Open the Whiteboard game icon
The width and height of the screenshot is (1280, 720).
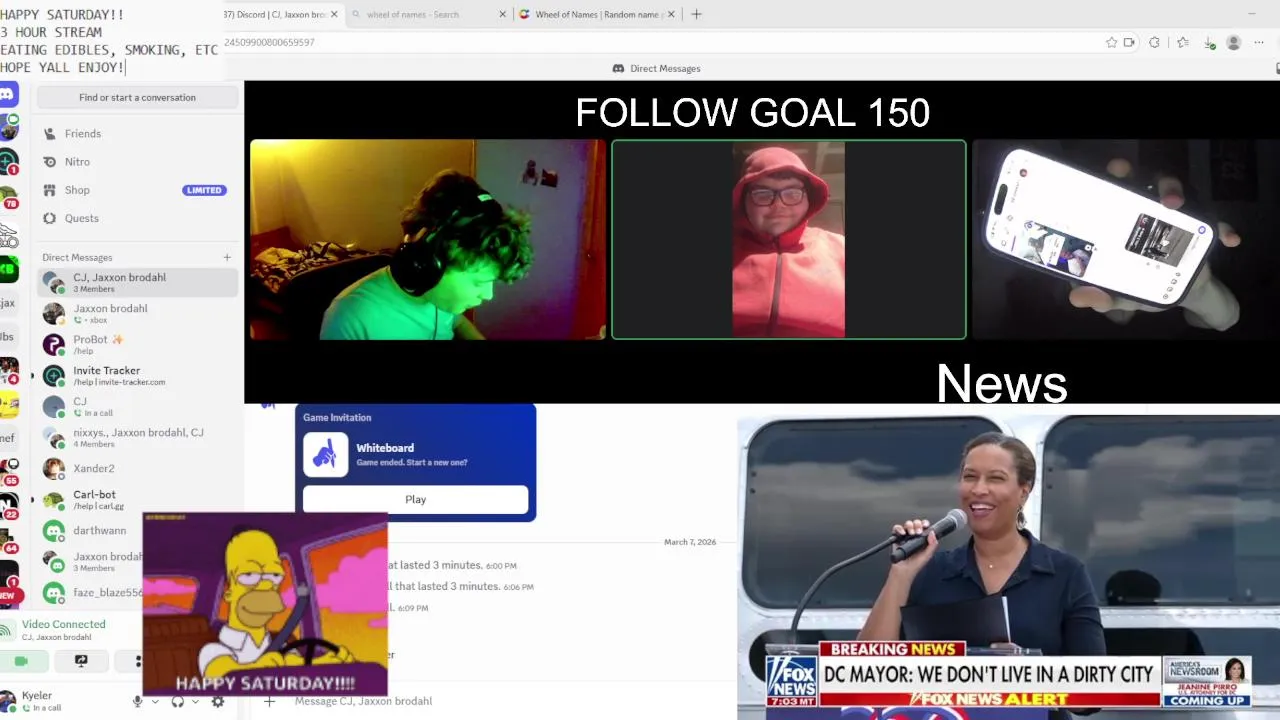[326, 455]
